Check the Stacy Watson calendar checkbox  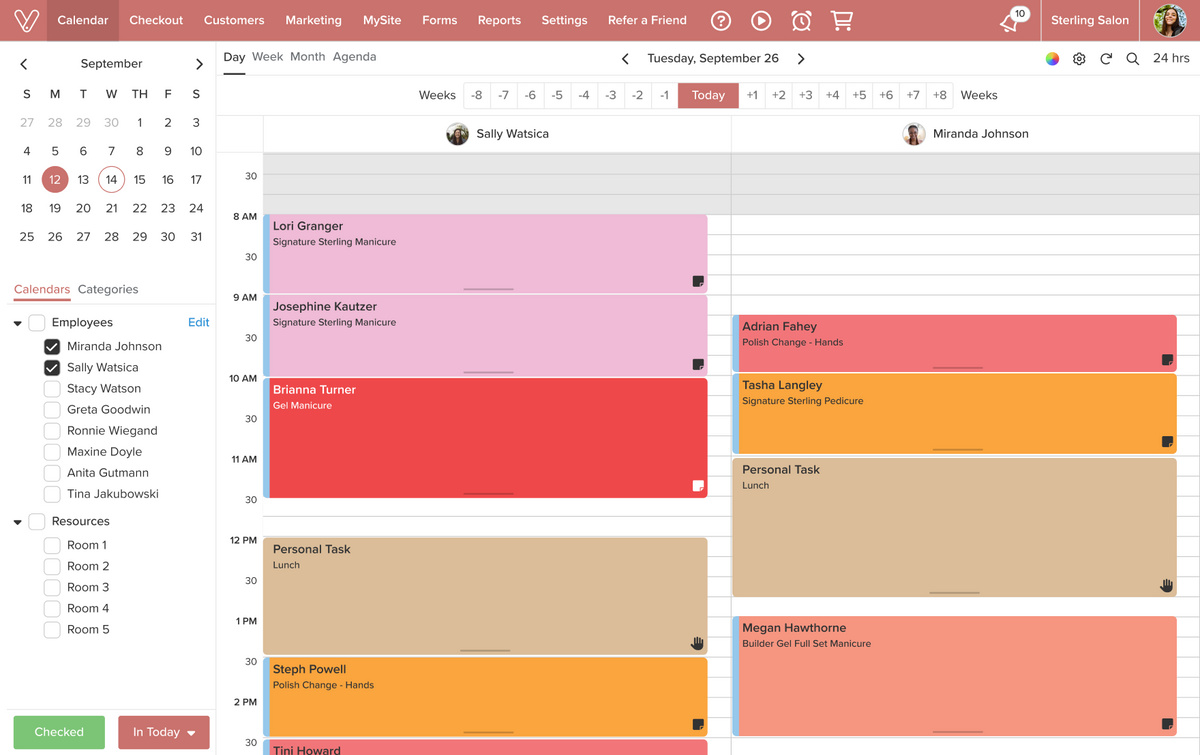52,388
